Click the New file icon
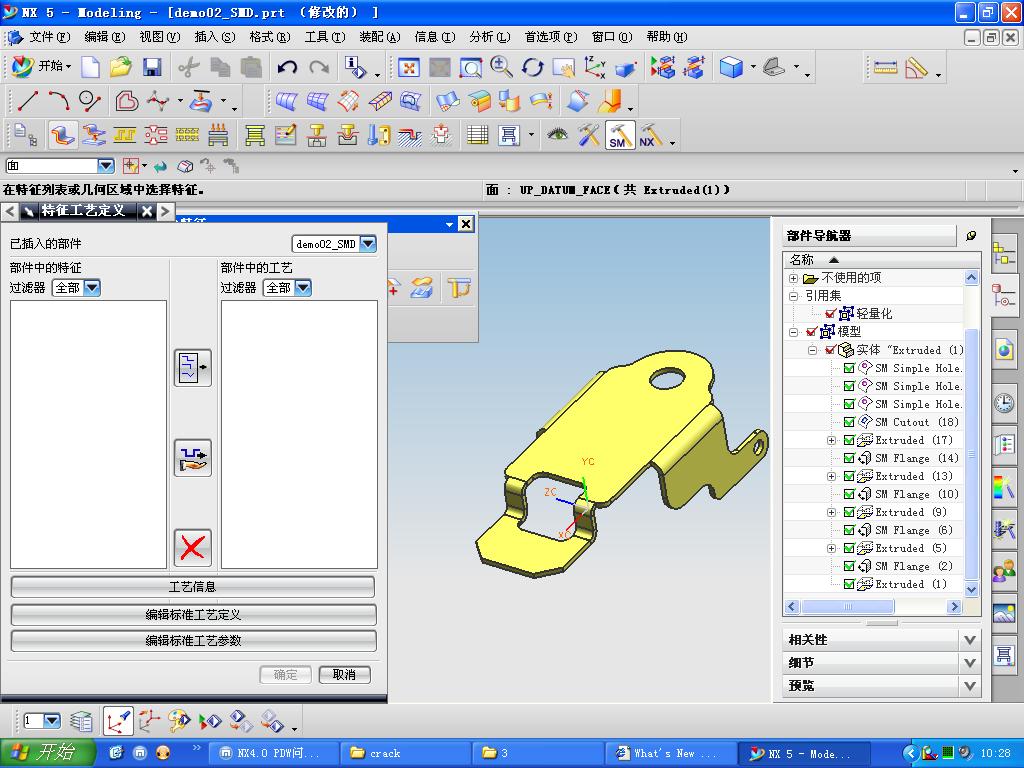This screenshot has height=768, width=1024. point(90,67)
